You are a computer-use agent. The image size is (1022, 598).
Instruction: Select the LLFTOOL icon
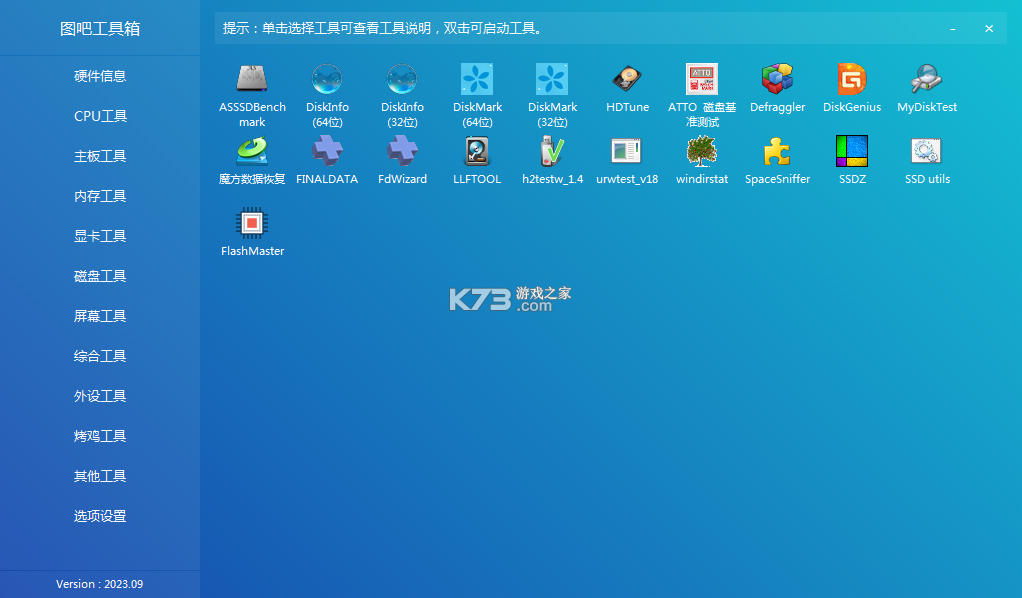click(x=477, y=151)
